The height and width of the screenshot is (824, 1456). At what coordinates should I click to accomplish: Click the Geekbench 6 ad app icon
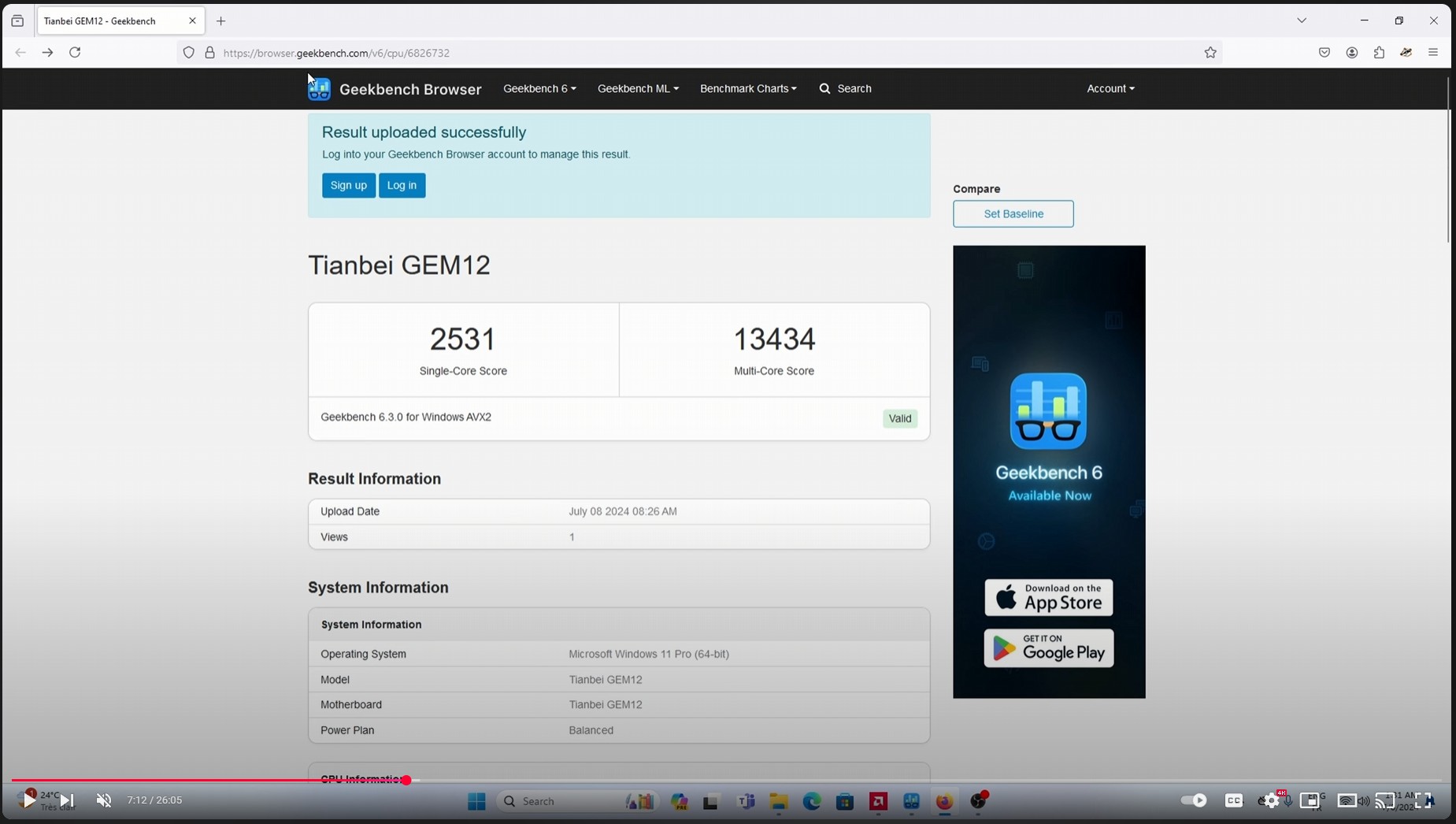[x=1048, y=411]
